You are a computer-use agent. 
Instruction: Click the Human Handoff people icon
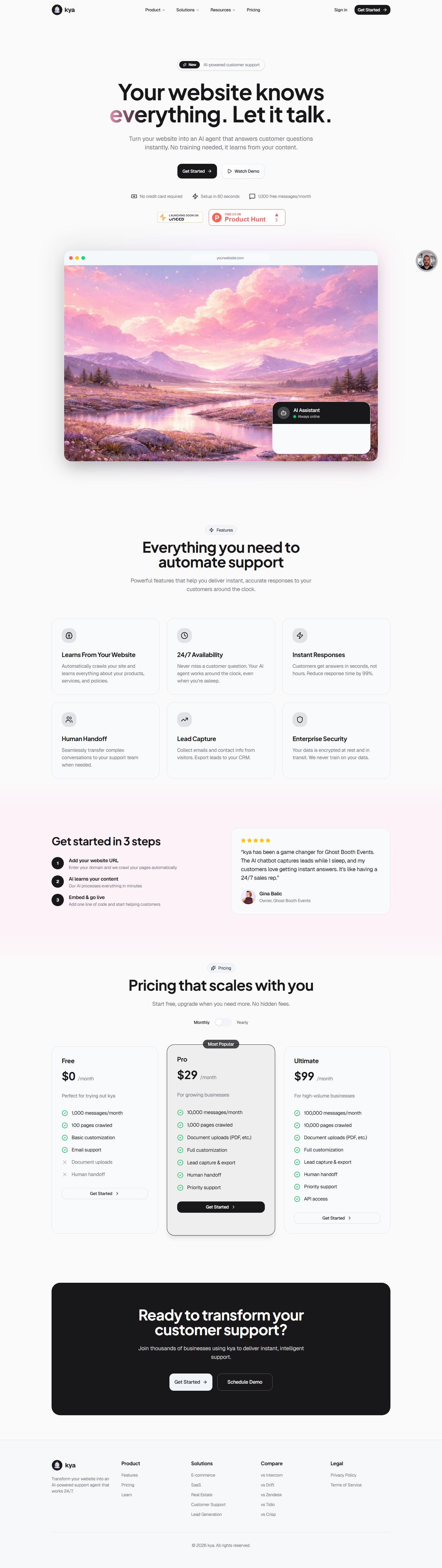pyautogui.click(x=69, y=720)
